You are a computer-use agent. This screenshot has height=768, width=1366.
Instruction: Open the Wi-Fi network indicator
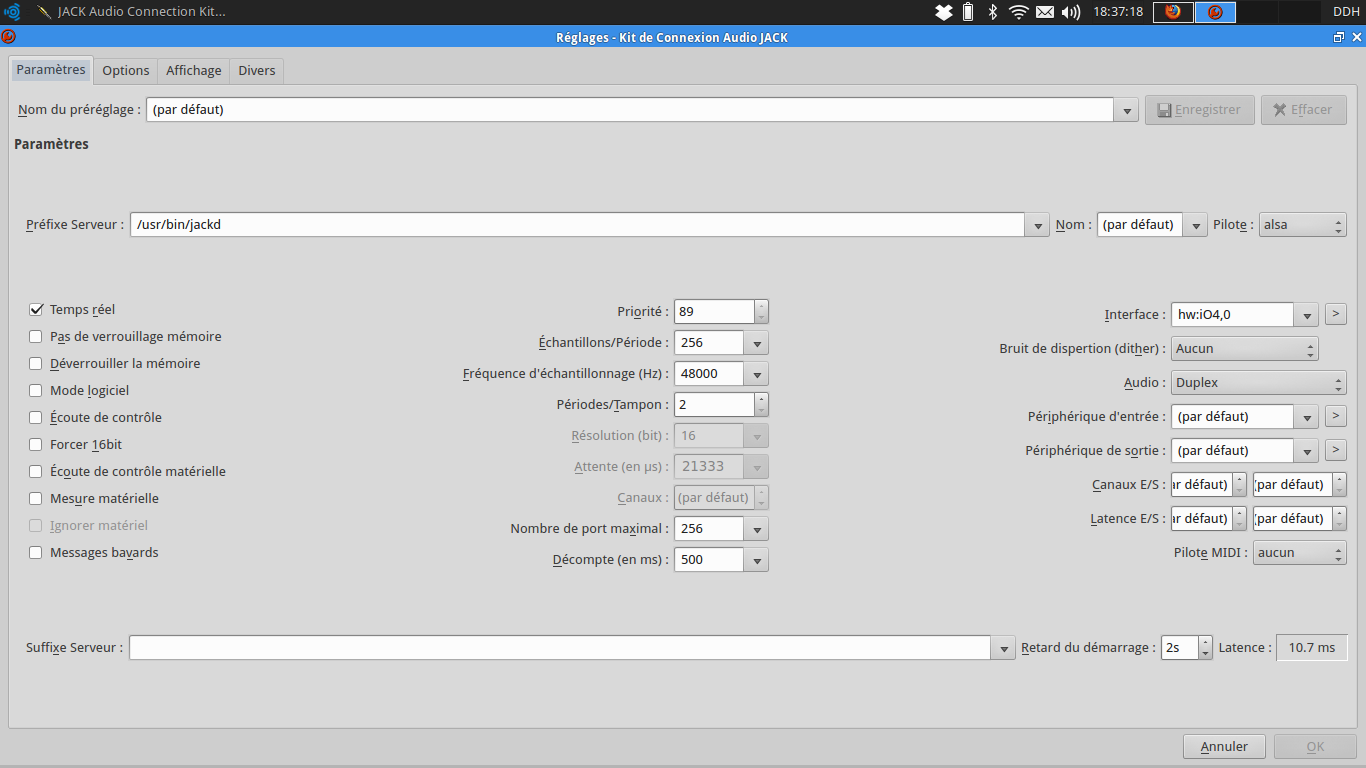(x=1019, y=12)
